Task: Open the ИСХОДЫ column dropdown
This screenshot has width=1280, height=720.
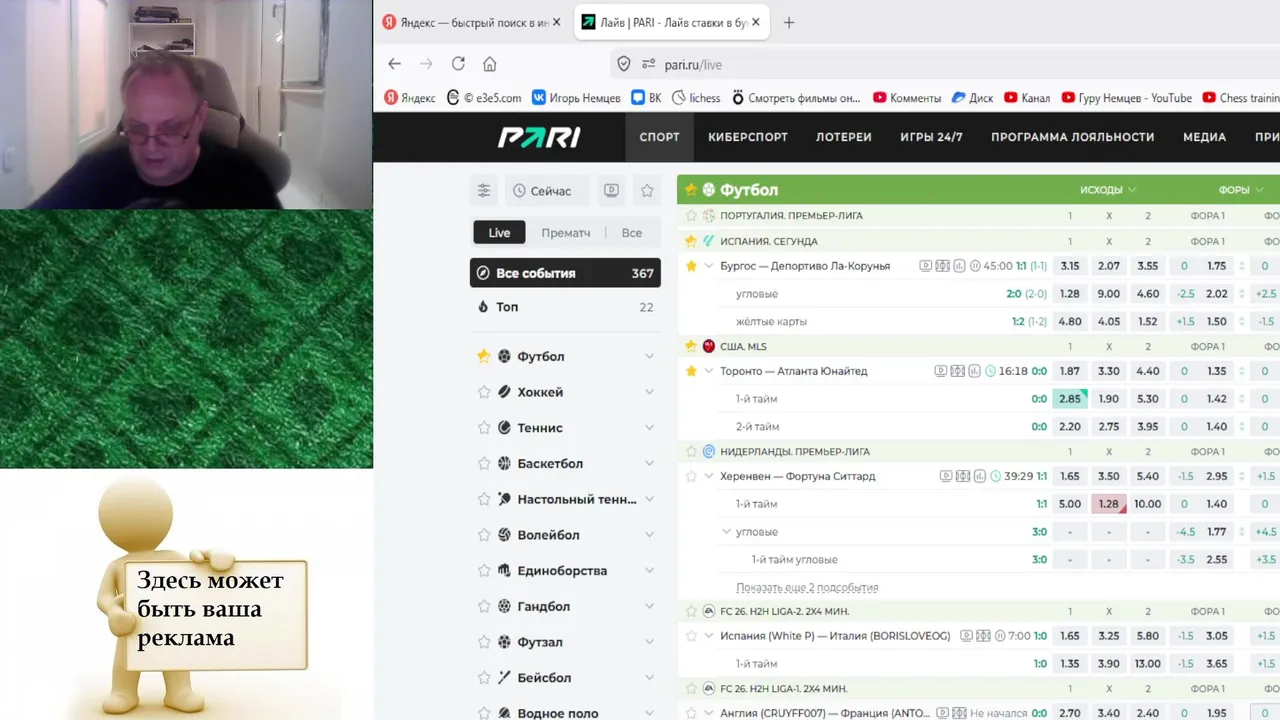Action: pos(1108,190)
